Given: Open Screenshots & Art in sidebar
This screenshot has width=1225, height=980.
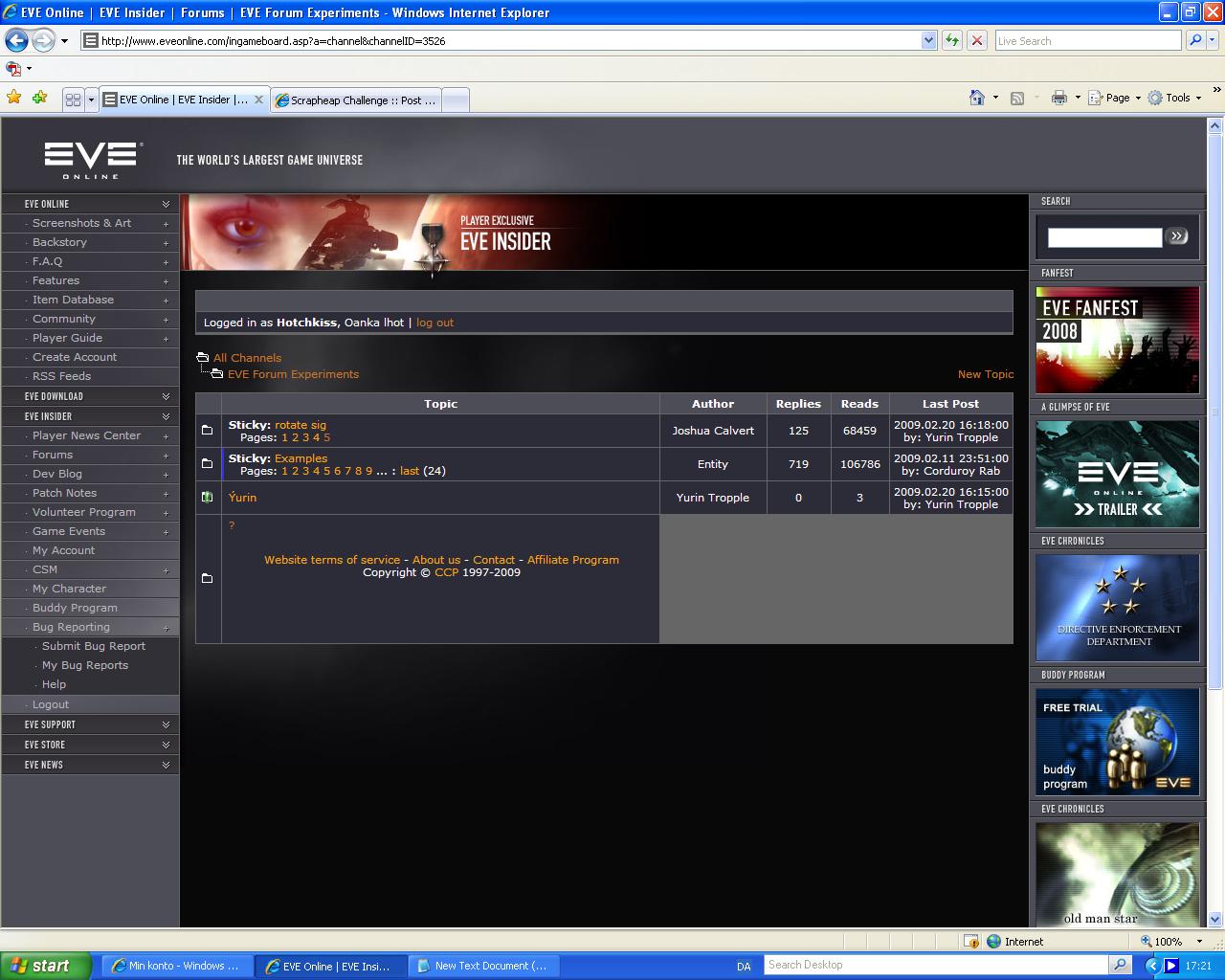Looking at the screenshot, I should pyautogui.click(x=81, y=223).
